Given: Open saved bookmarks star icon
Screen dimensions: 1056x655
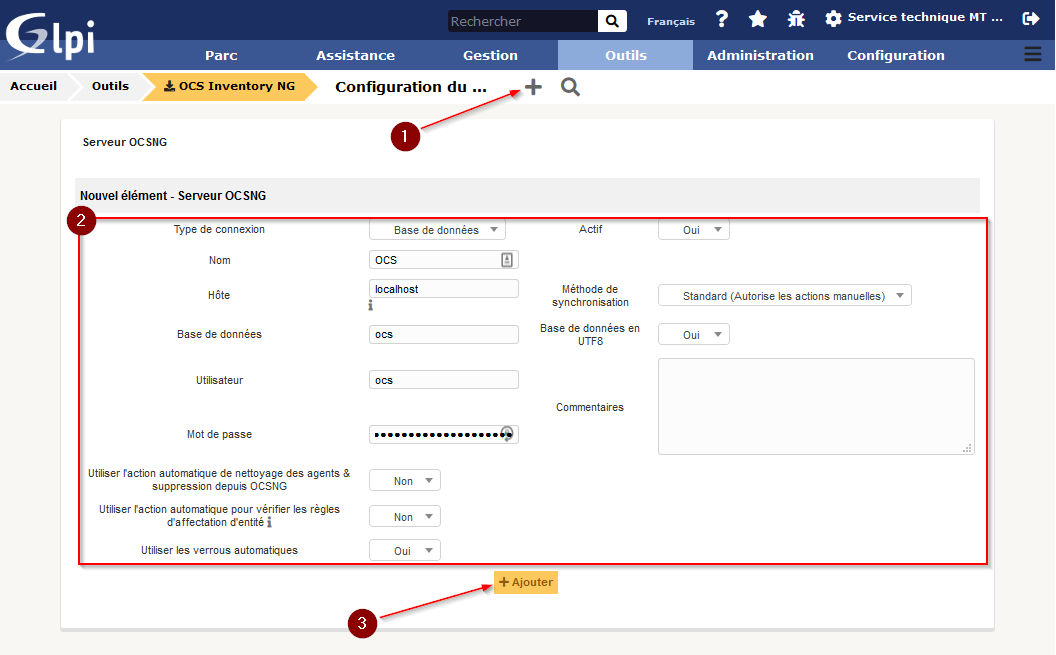Looking at the screenshot, I should 758,19.
